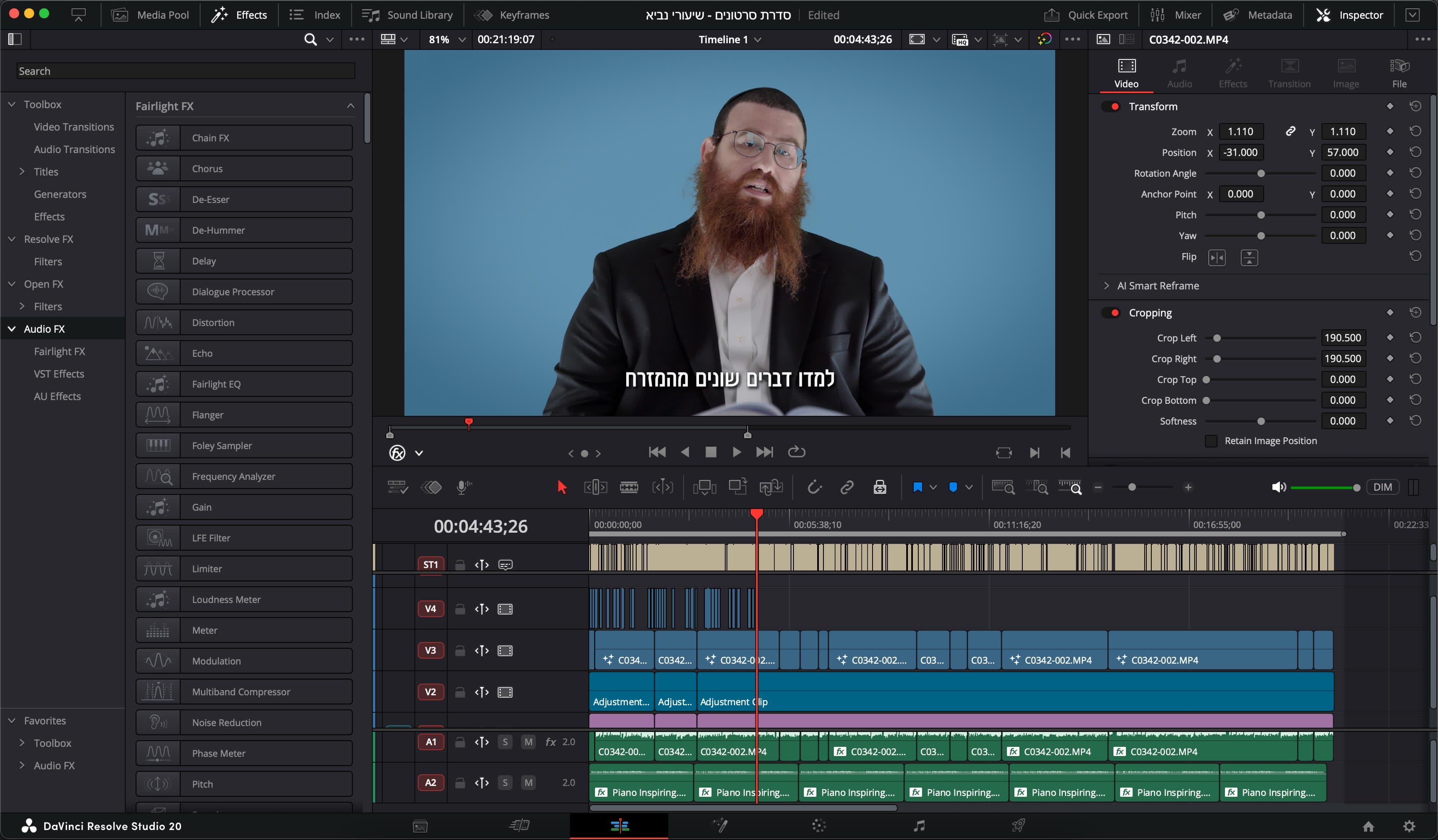Open the Media Pool panel
The height and width of the screenshot is (840, 1438).
151,15
